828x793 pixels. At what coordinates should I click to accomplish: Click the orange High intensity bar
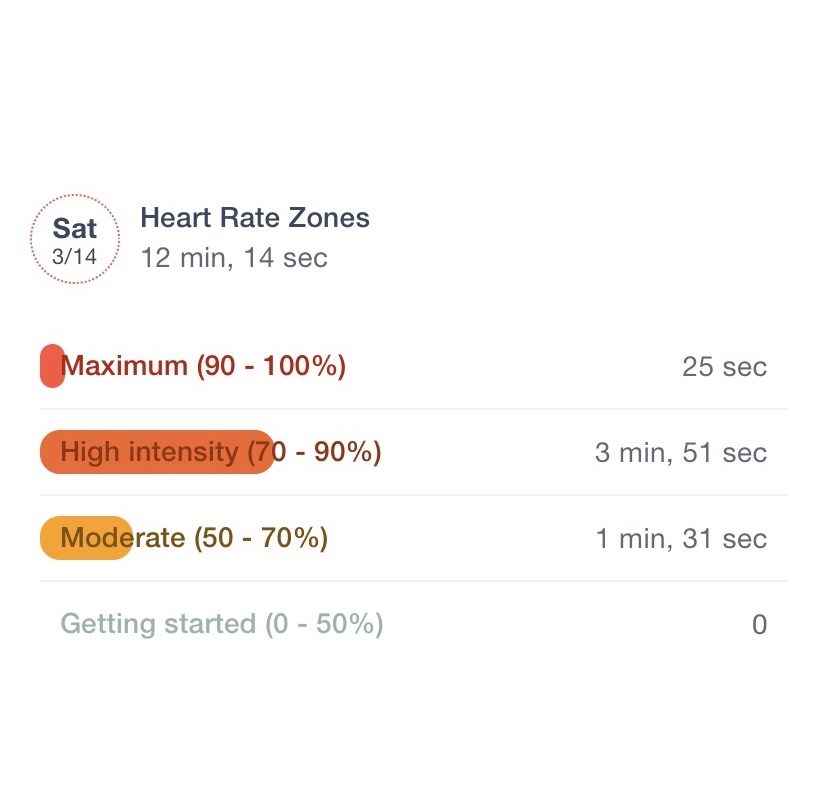[156, 452]
